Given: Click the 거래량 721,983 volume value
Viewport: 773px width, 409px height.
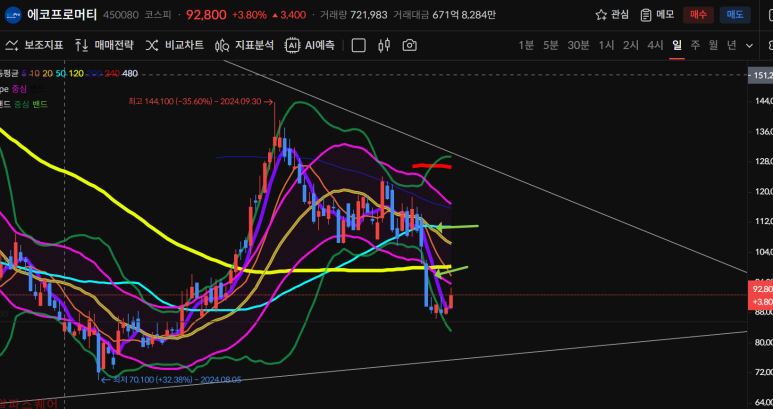Looking at the screenshot, I should pyautogui.click(x=353, y=15).
